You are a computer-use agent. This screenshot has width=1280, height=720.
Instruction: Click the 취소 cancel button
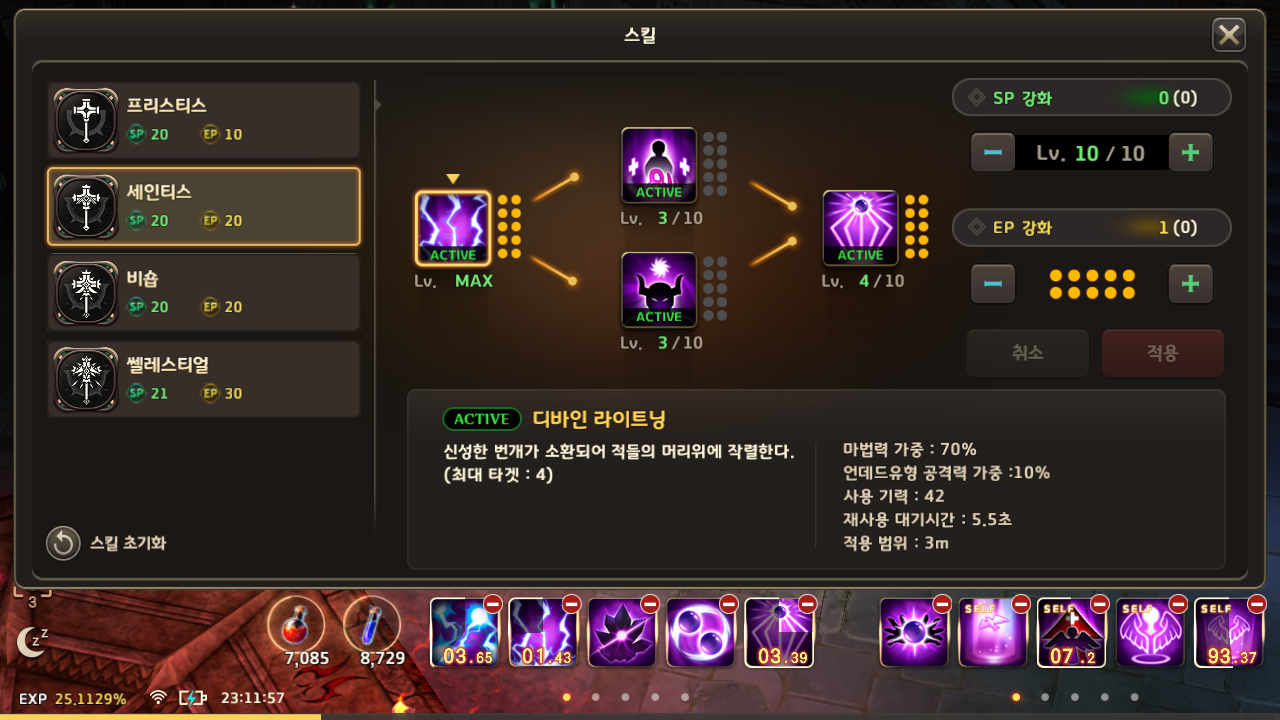[1027, 353]
